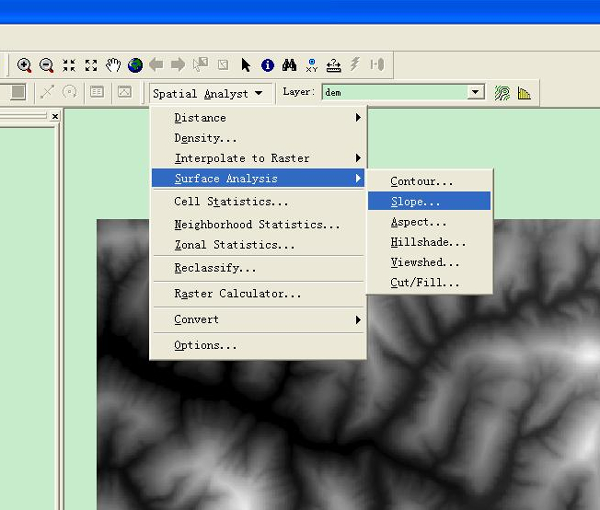Click Reclassify in the Spatial Analyst menu
Image resolution: width=600 pixels, height=510 pixels.
click(x=215, y=268)
